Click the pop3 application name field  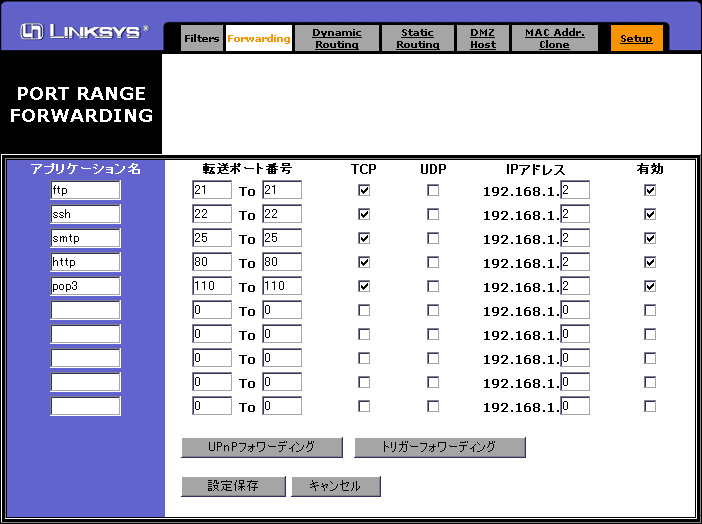86,286
